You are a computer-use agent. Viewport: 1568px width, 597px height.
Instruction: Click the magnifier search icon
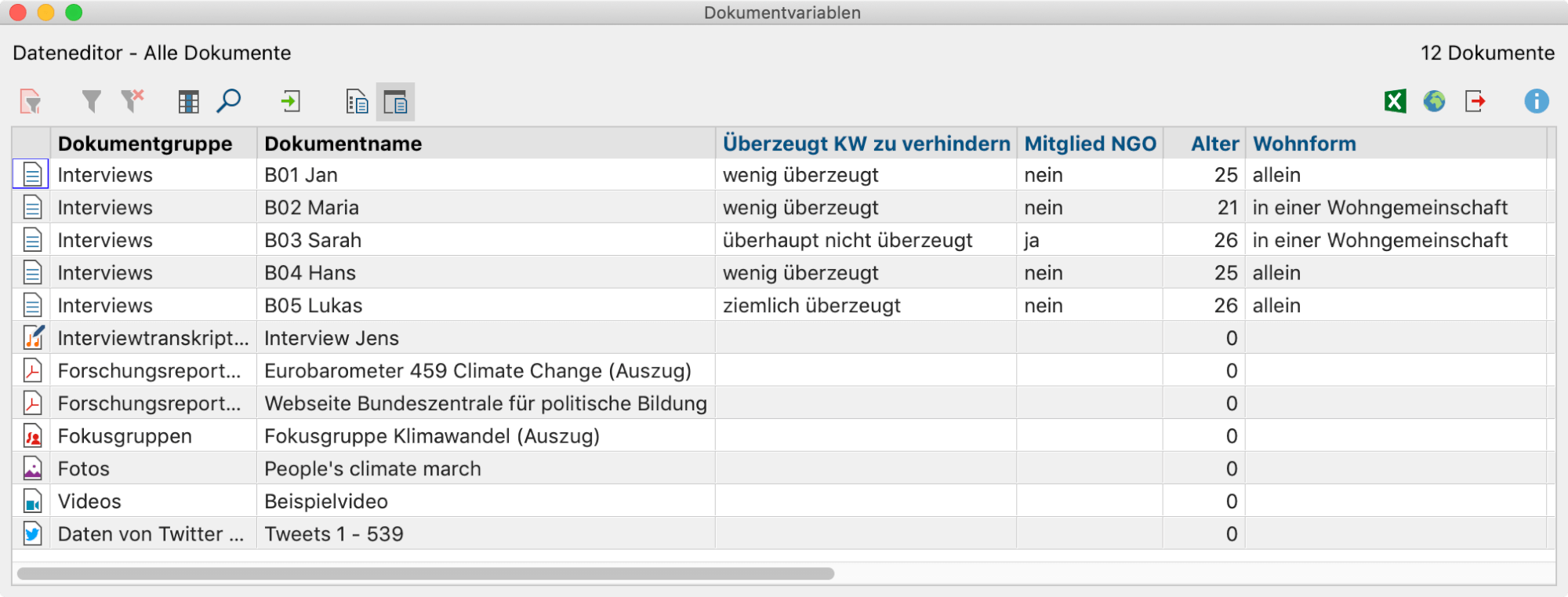coord(229,101)
